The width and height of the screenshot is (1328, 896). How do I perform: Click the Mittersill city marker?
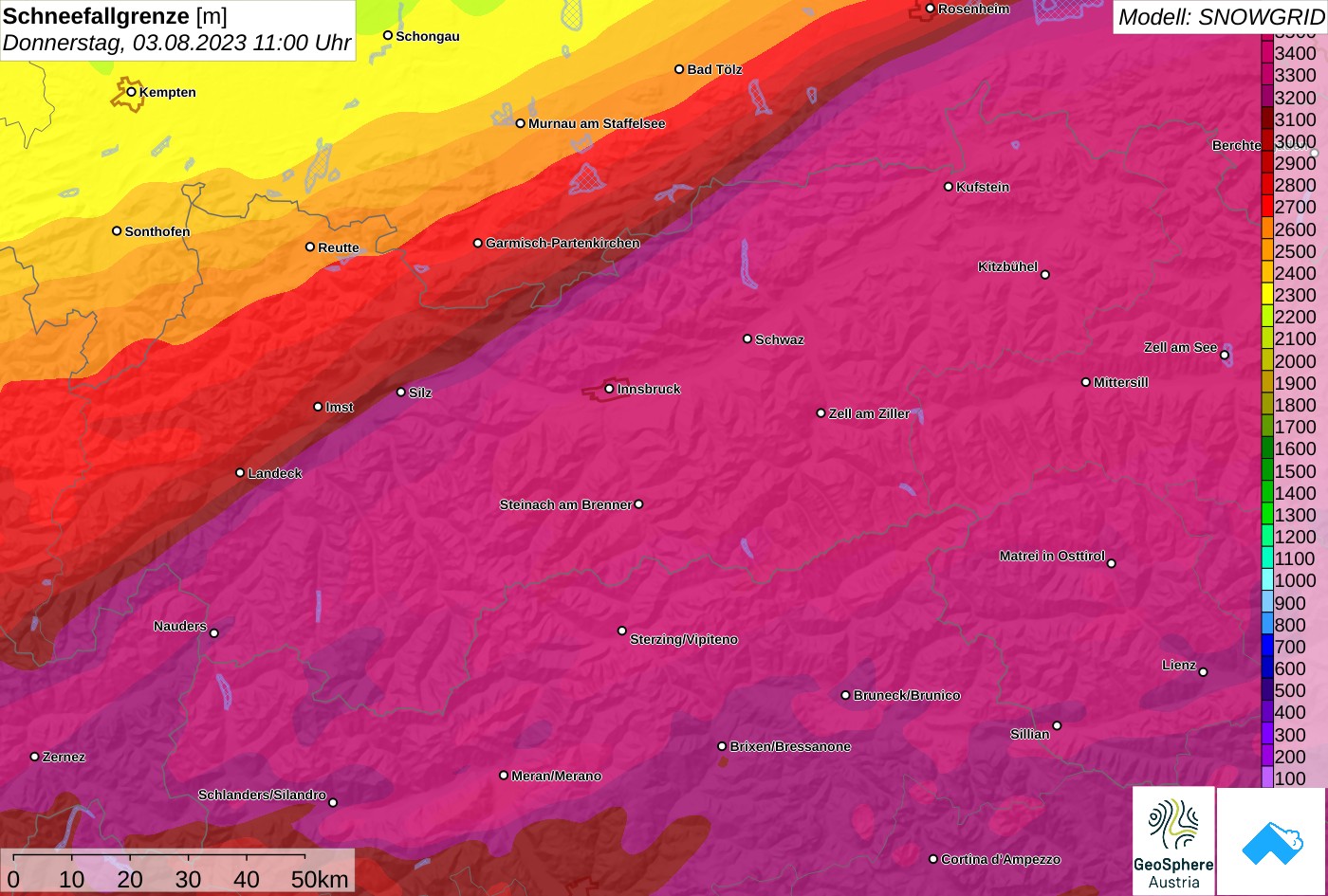[1086, 382]
